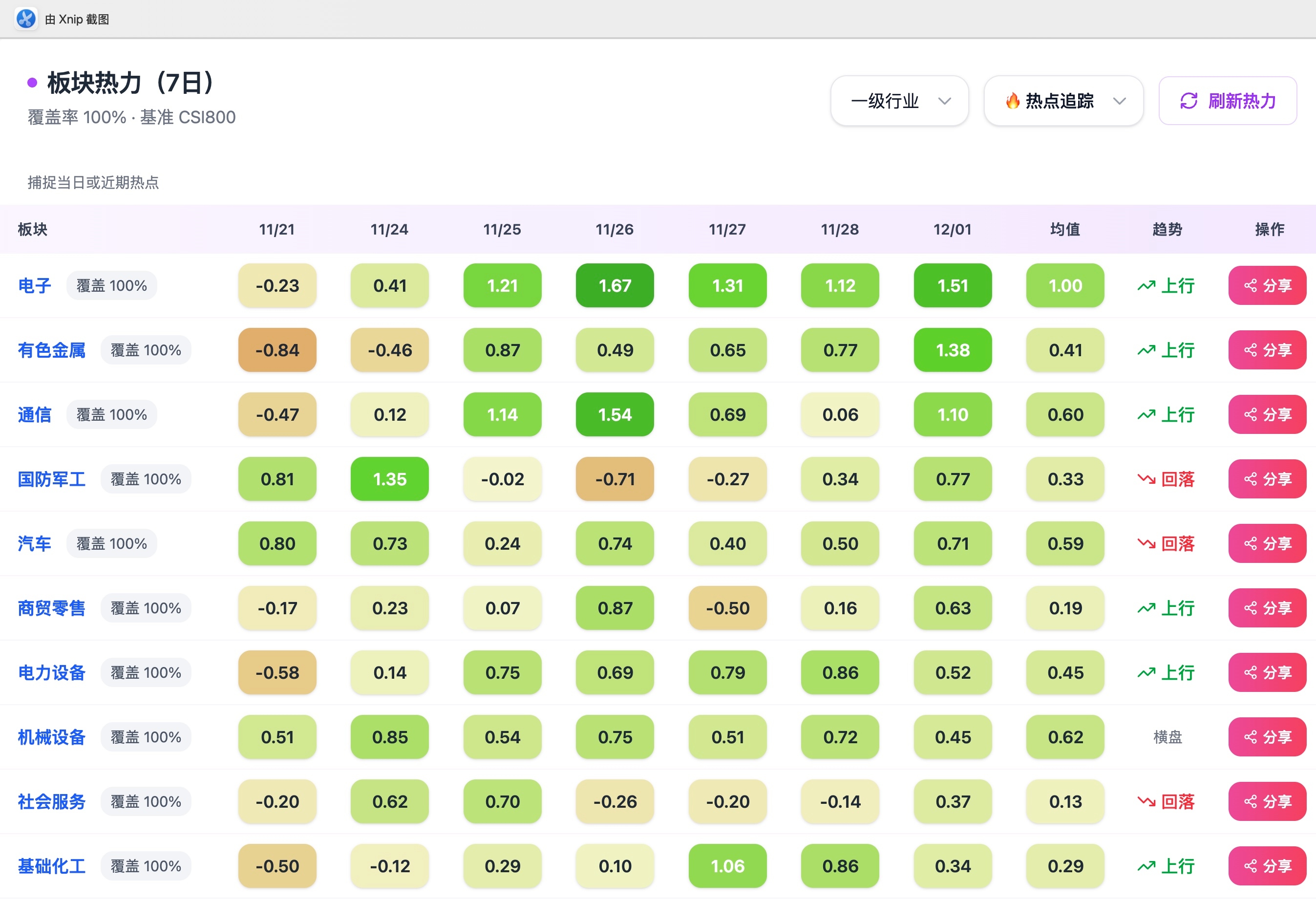The height and width of the screenshot is (904, 1316).
Task: Click the 1.67 heat cell for 电子
Action: (615, 285)
